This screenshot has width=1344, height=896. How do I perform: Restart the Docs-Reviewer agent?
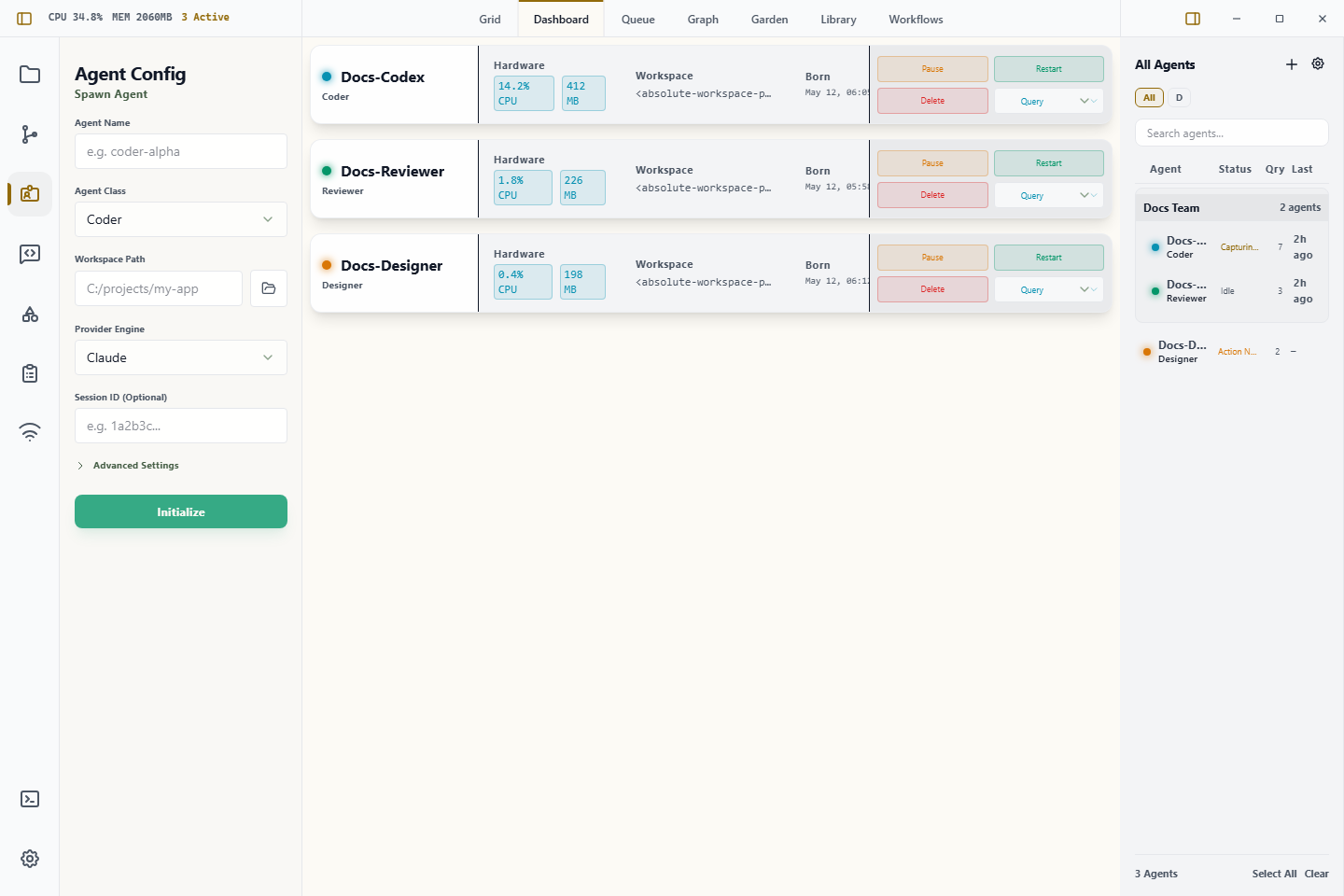[1049, 163]
